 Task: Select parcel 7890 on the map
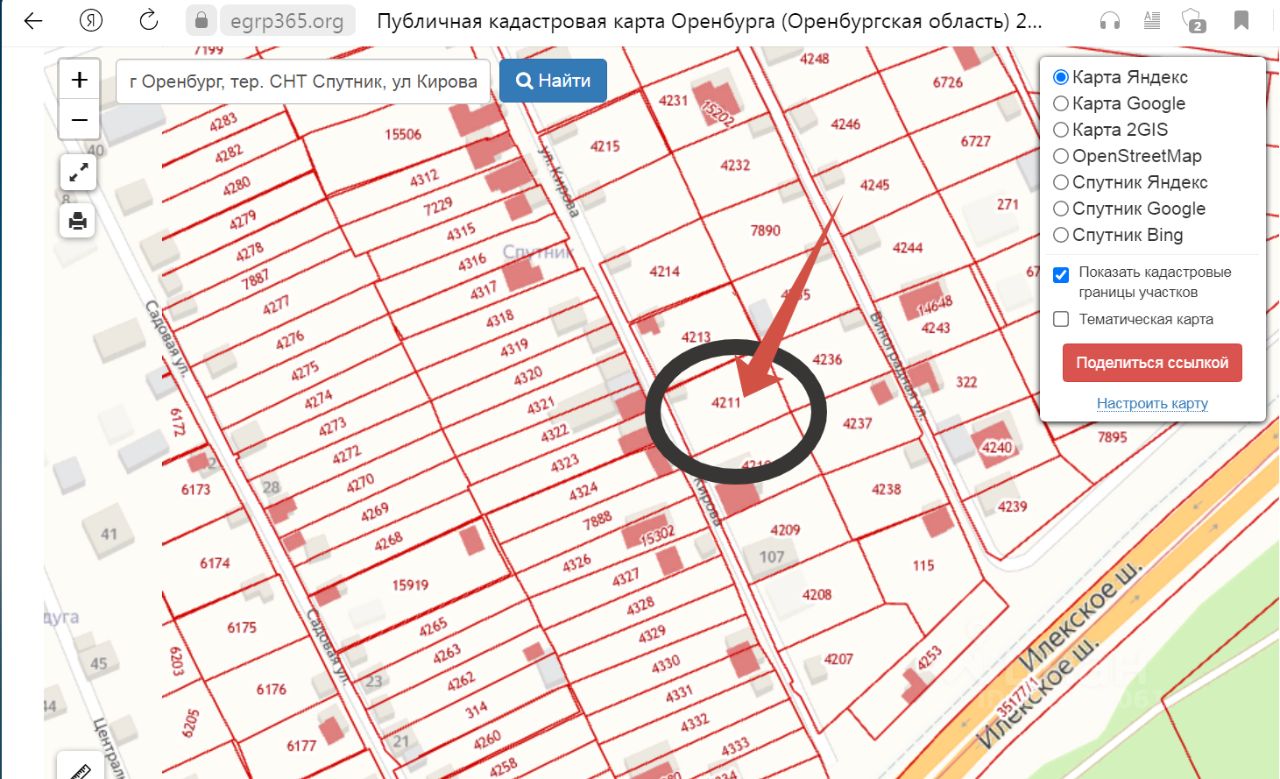[x=764, y=230]
